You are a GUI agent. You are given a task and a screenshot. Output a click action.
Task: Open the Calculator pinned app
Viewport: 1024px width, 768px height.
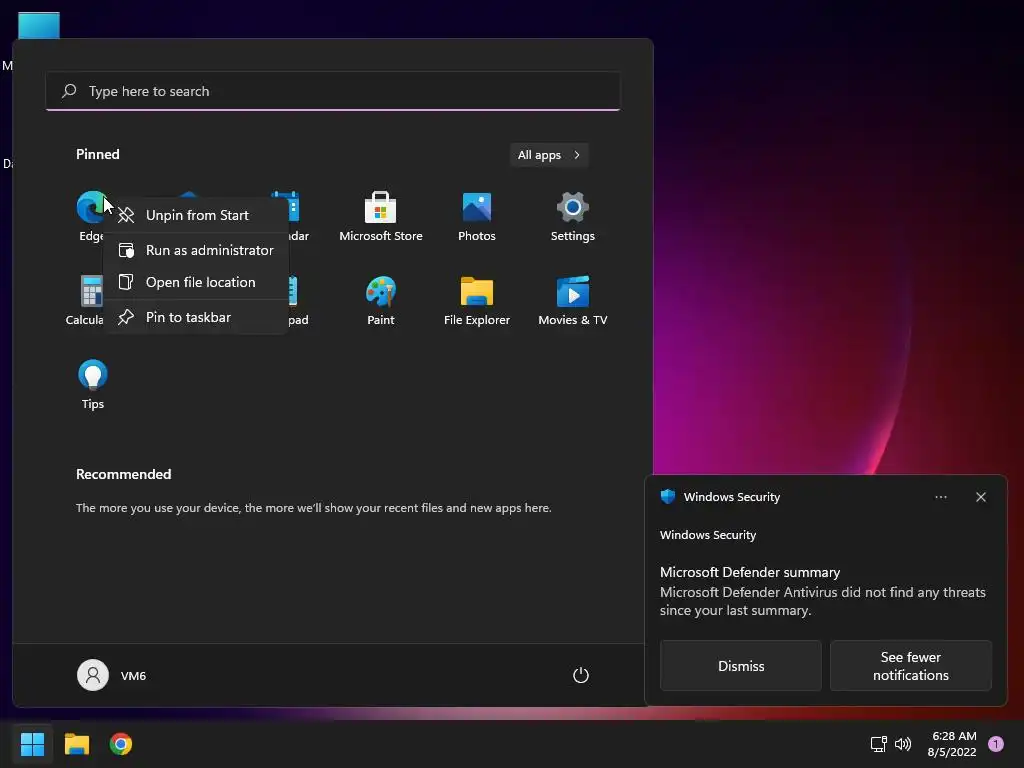pyautogui.click(x=86, y=300)
